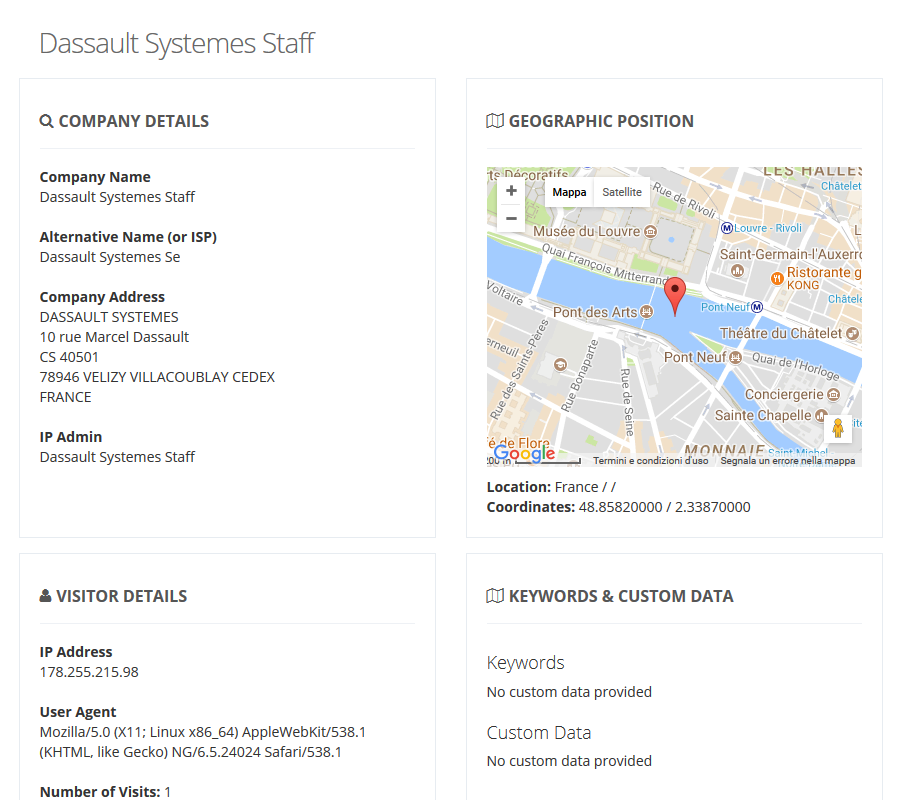Click the map icon beside Geographic Position

point(495,121)
